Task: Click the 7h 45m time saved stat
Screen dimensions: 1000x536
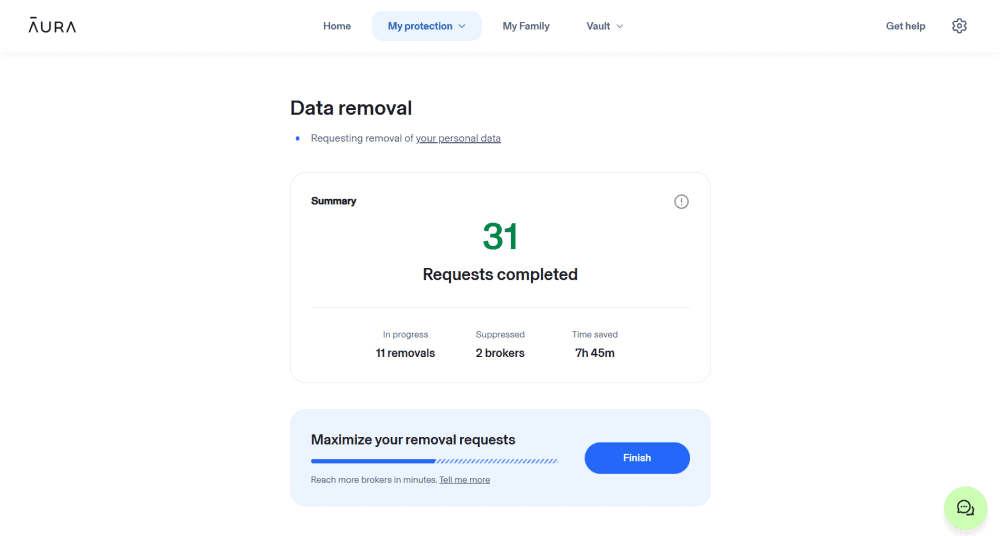Action: (594, 353)
